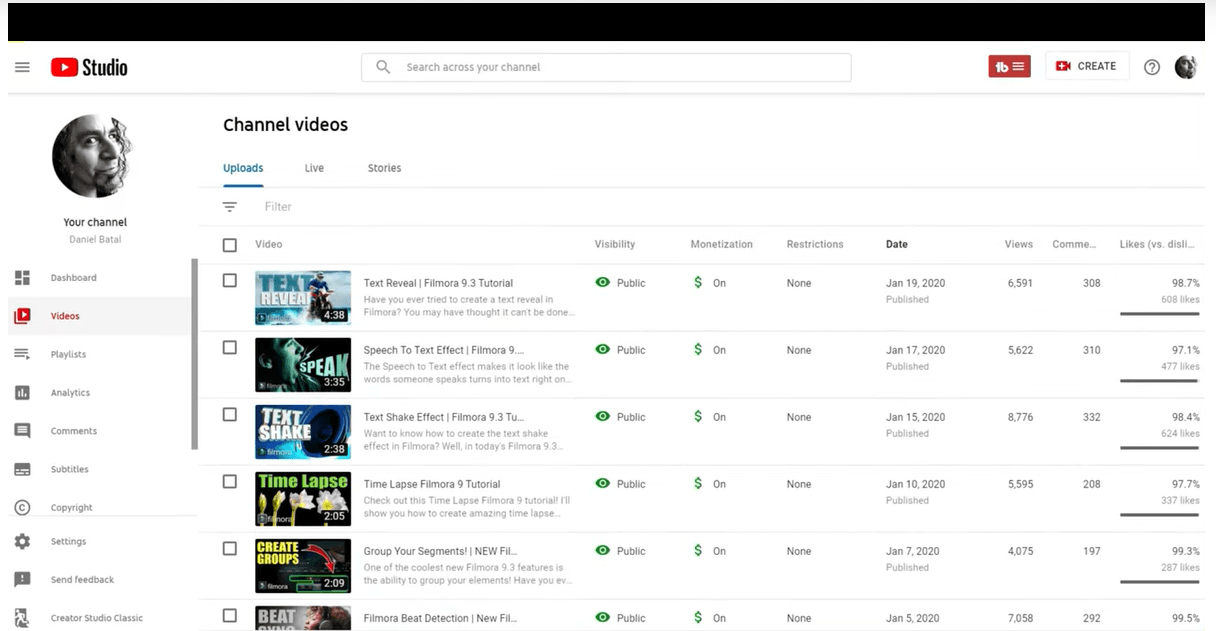Click the 98.7% likes ratio bar
Viewport: 1216px width, 631px height.
[1160, 314]
